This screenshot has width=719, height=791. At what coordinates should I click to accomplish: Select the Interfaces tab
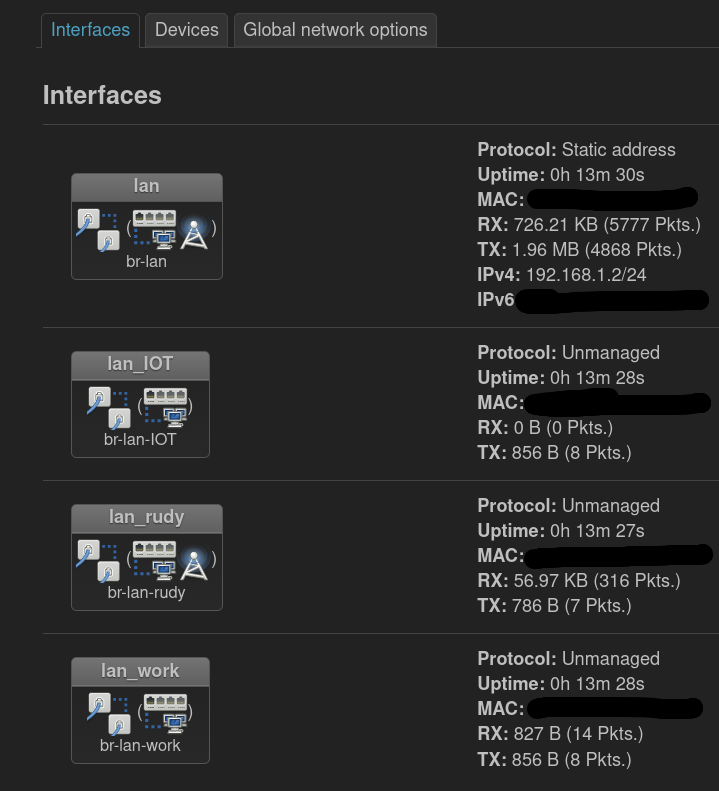point(90,30)
